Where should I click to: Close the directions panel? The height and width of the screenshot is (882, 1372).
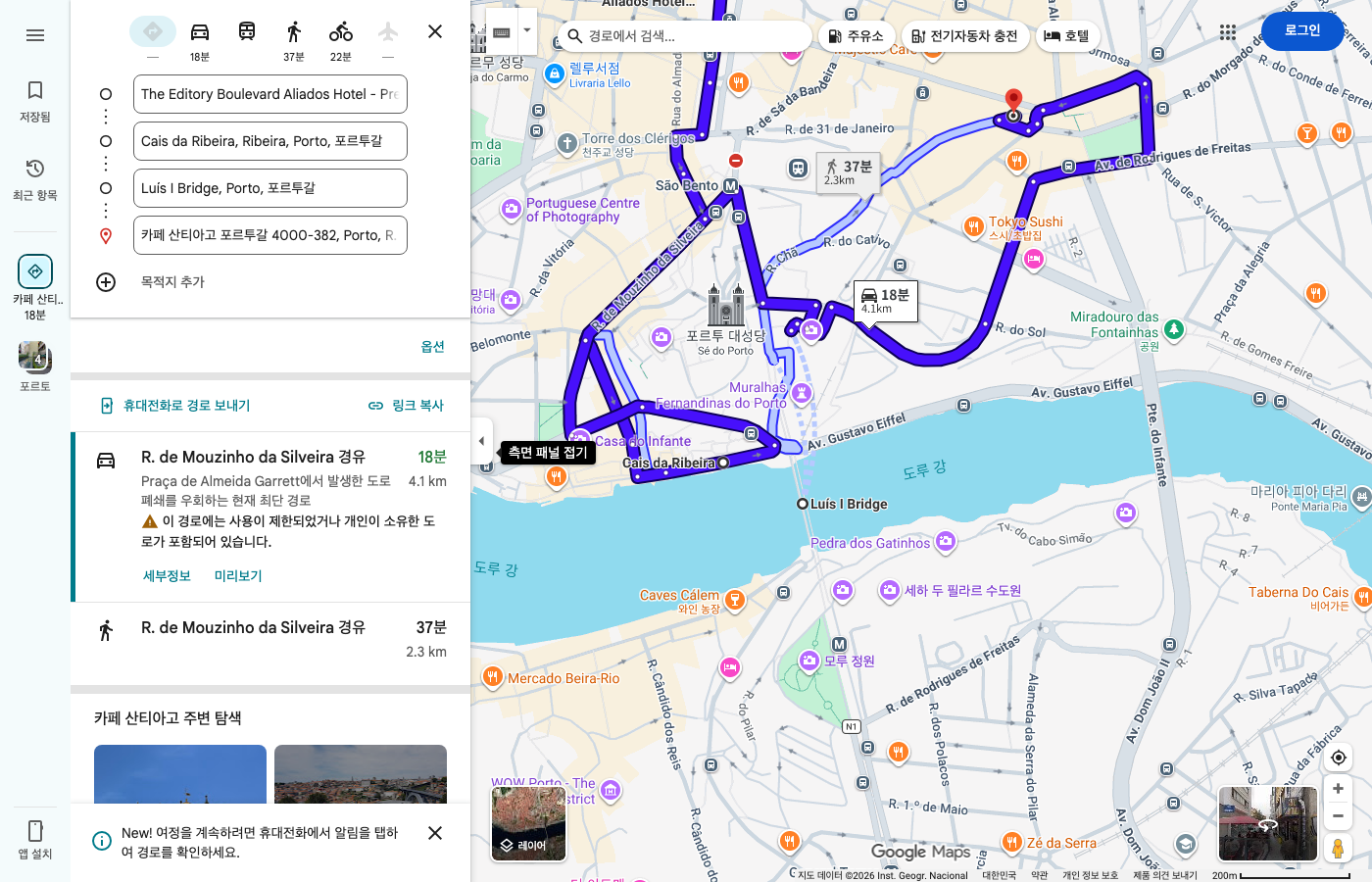435,31
